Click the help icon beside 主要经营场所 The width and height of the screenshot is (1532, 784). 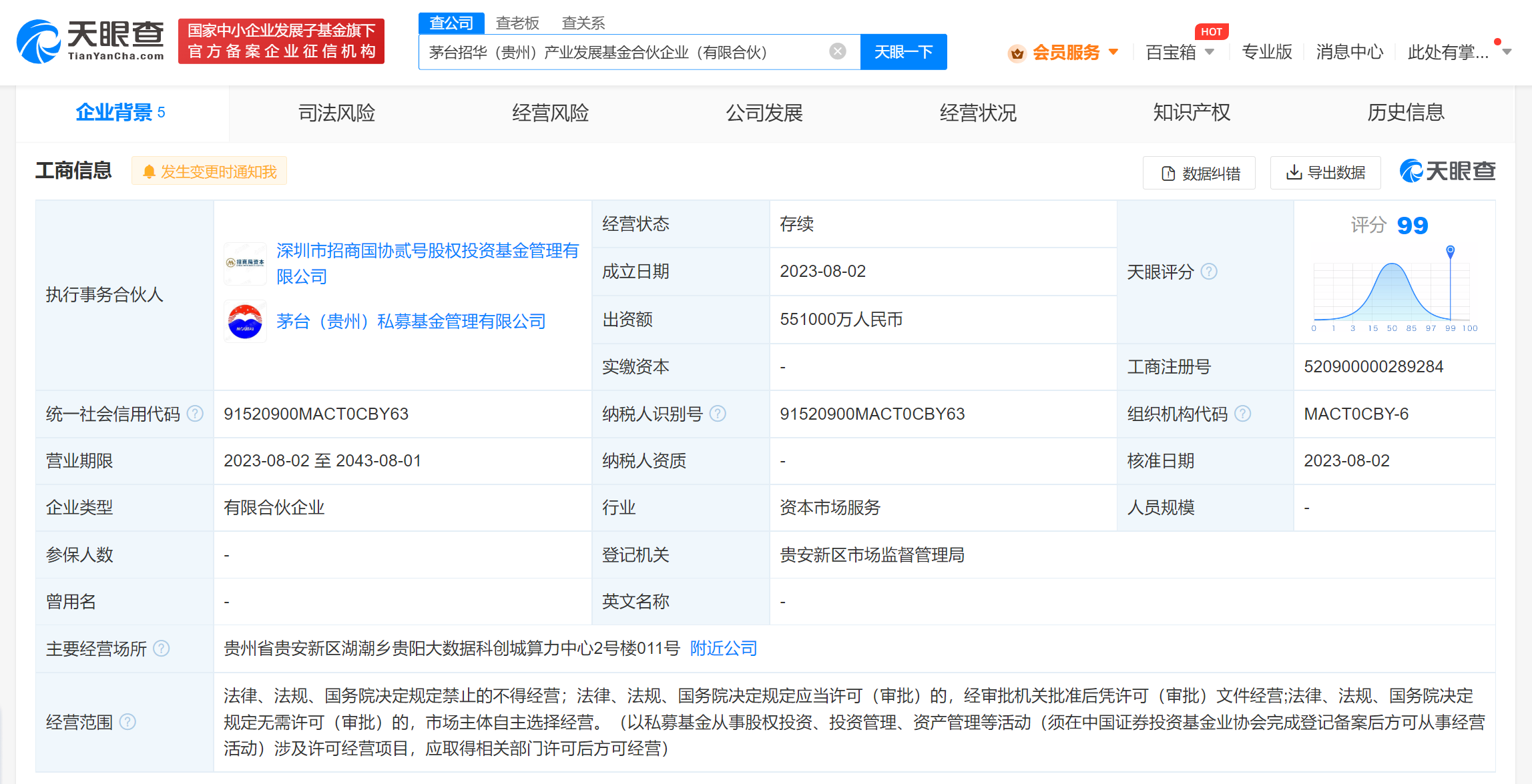pos(162,649)
